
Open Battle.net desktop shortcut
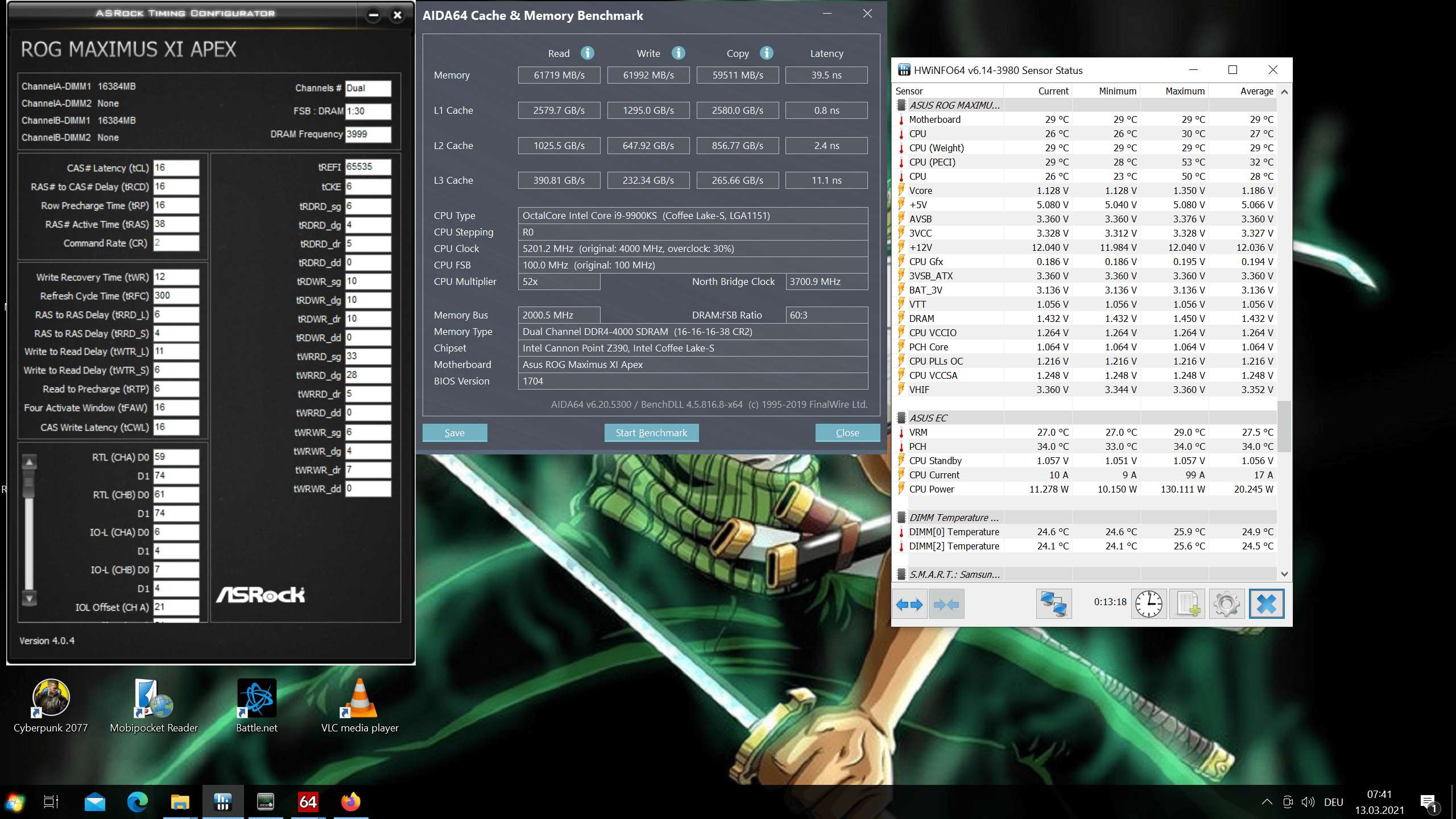[257, 706]
